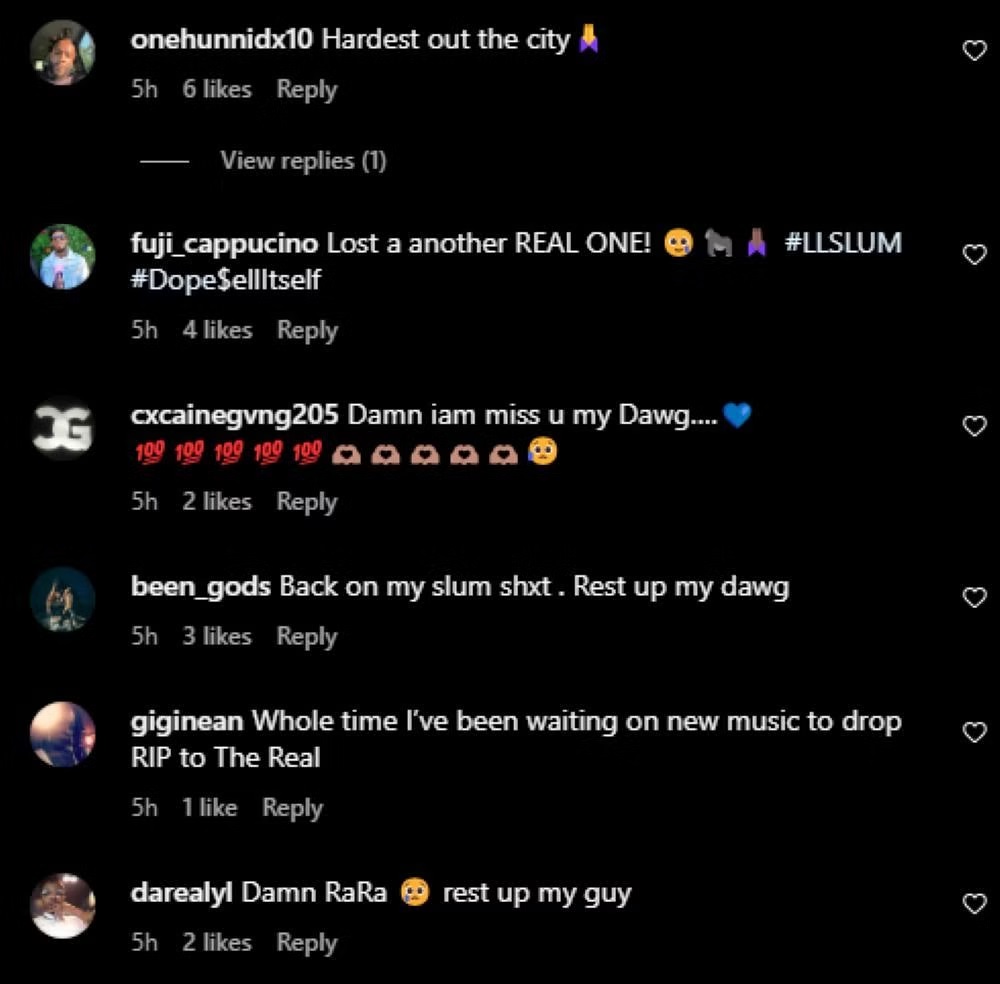Image resolution: width=1000 pixels, height=984 pixels.
Task: Reply to fuji_cappucino's comment
Action: point(307,330)
